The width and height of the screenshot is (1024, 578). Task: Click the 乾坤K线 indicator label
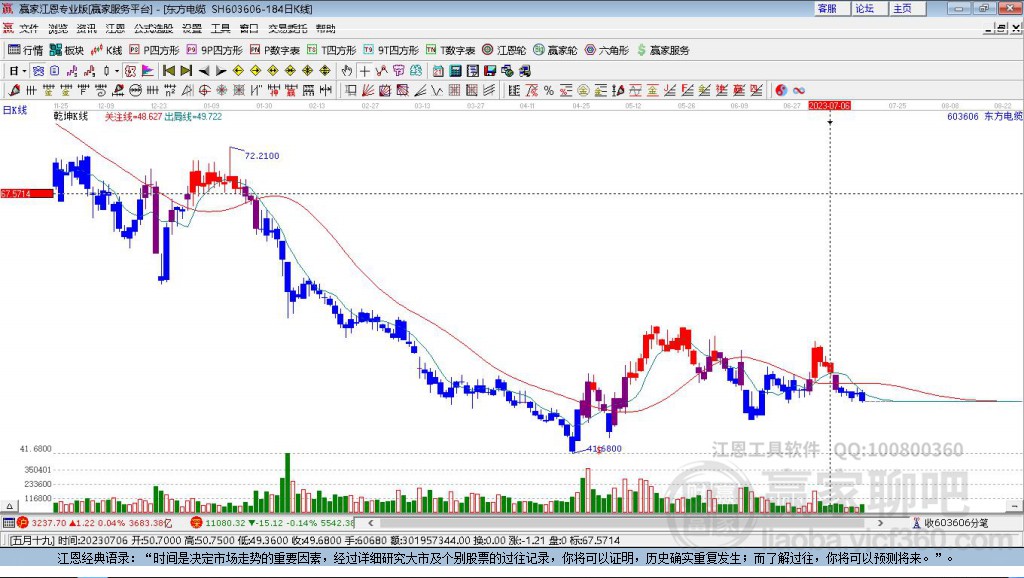click(x=71, y=116)
